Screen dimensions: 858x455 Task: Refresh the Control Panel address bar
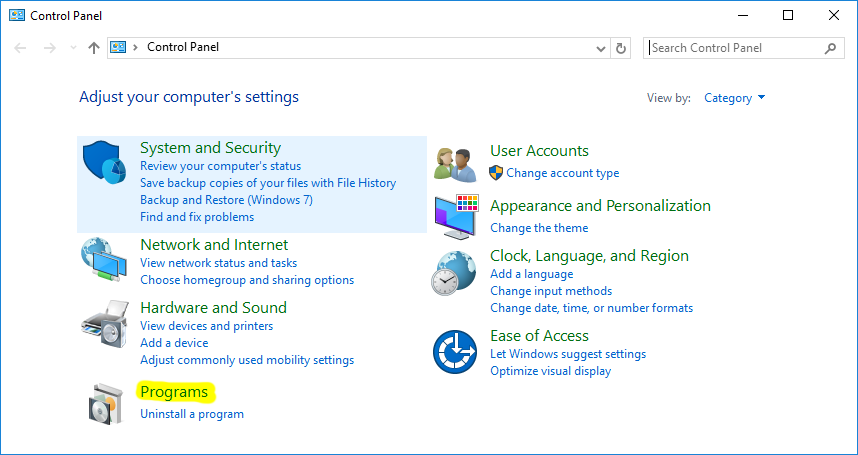[621, 48]
